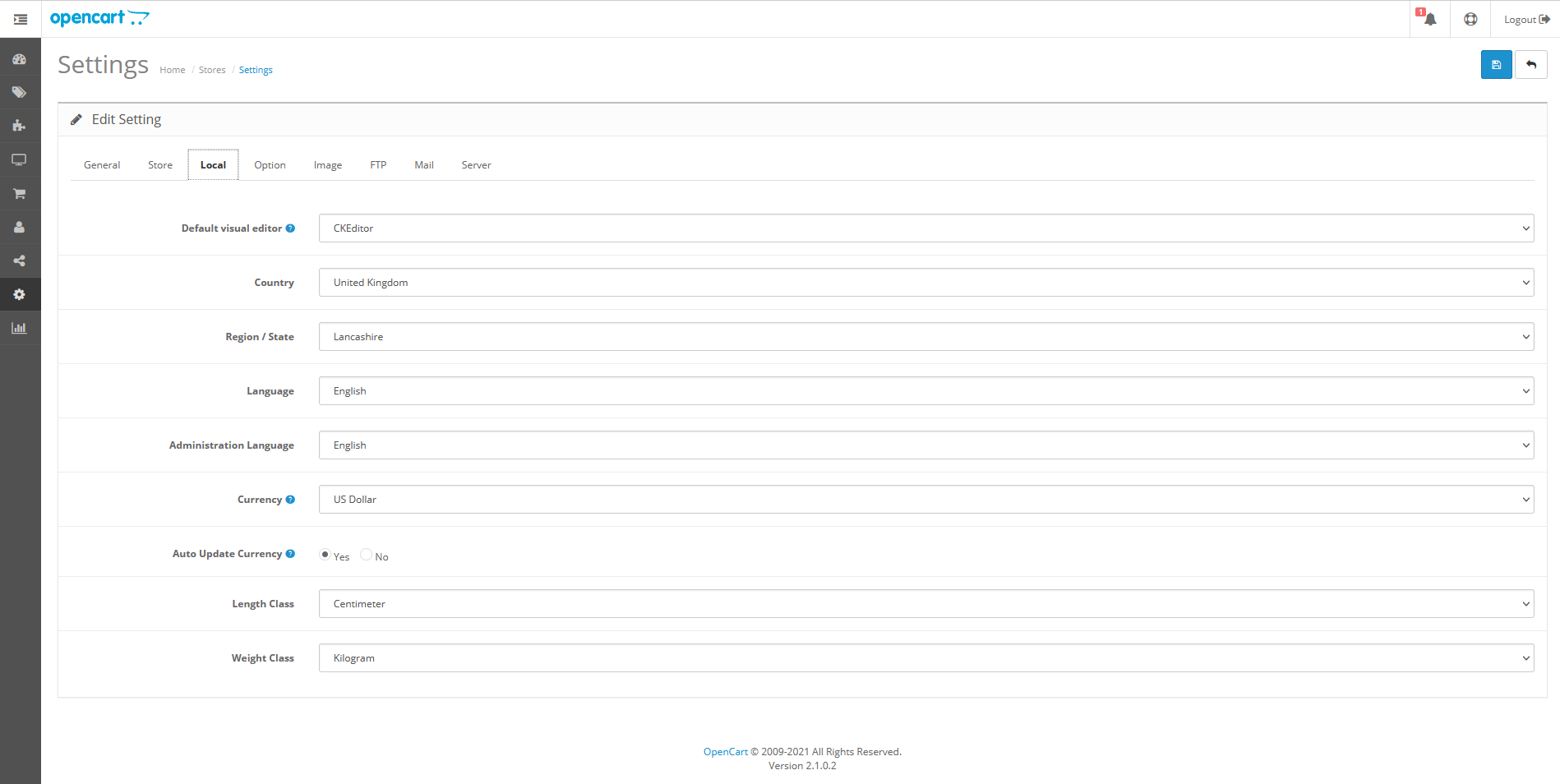Open Customers via the person icon

(19, 227)
